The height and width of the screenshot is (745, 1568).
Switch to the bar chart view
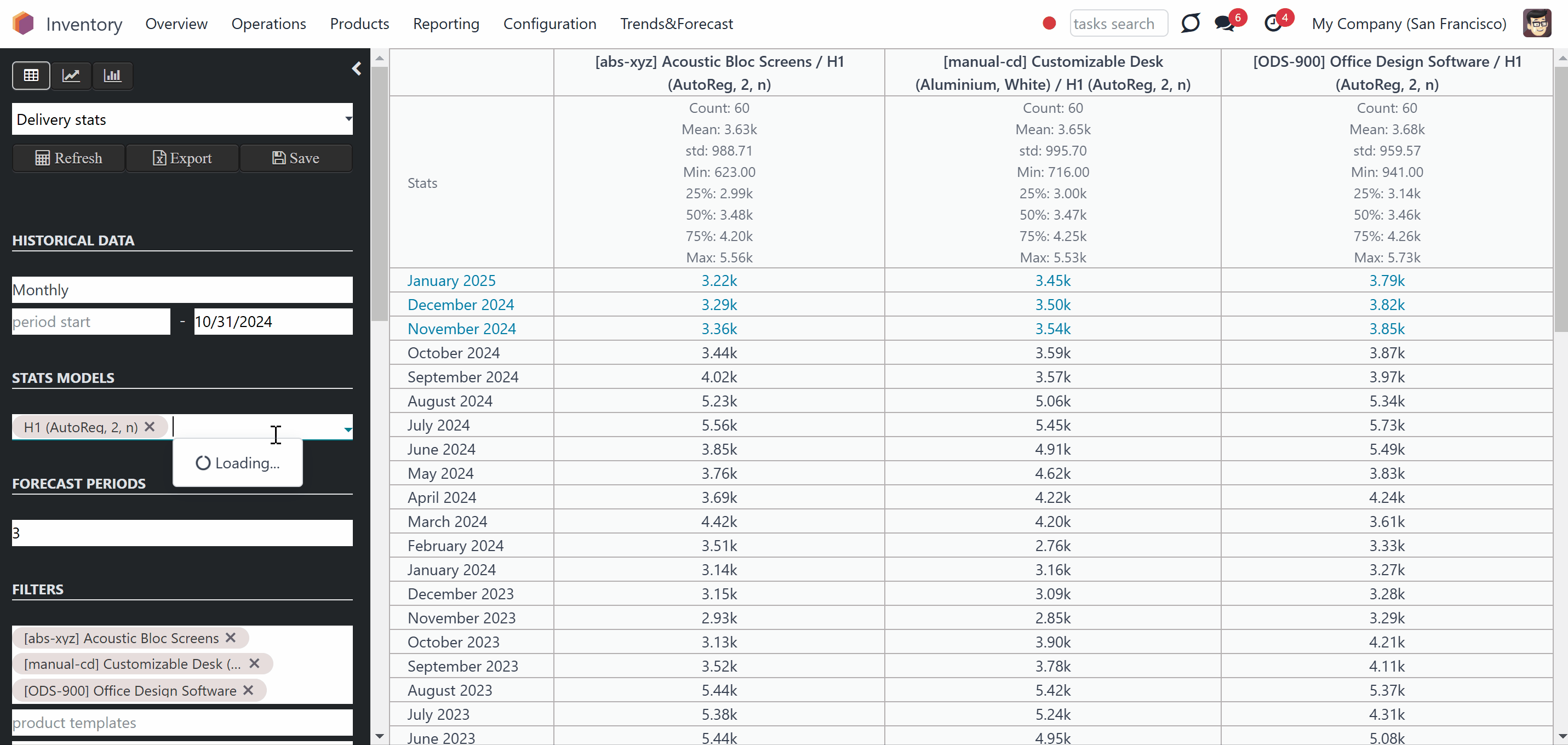click(112, 76)
